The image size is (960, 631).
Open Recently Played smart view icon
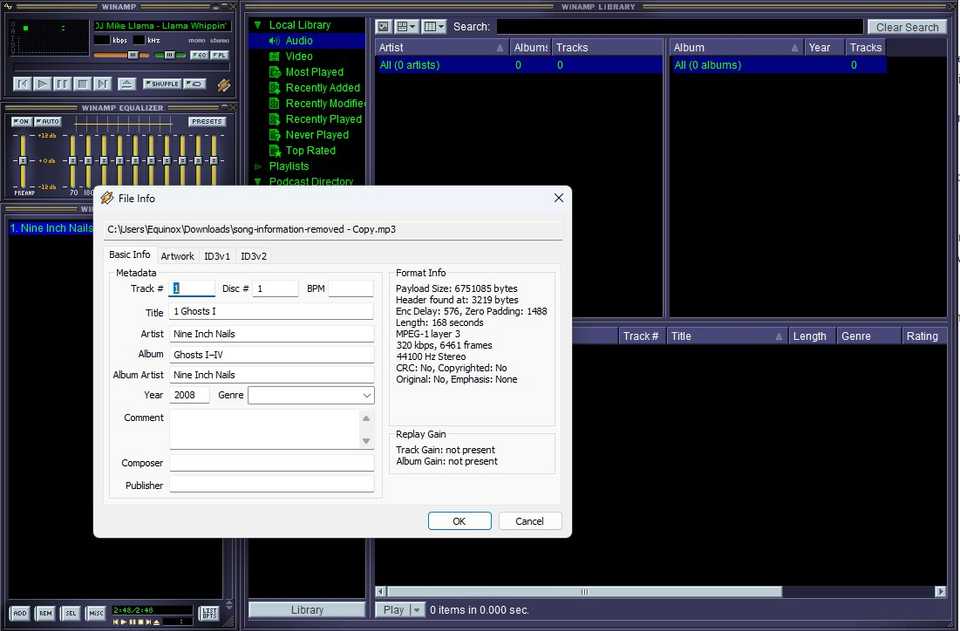pos(275,119)
